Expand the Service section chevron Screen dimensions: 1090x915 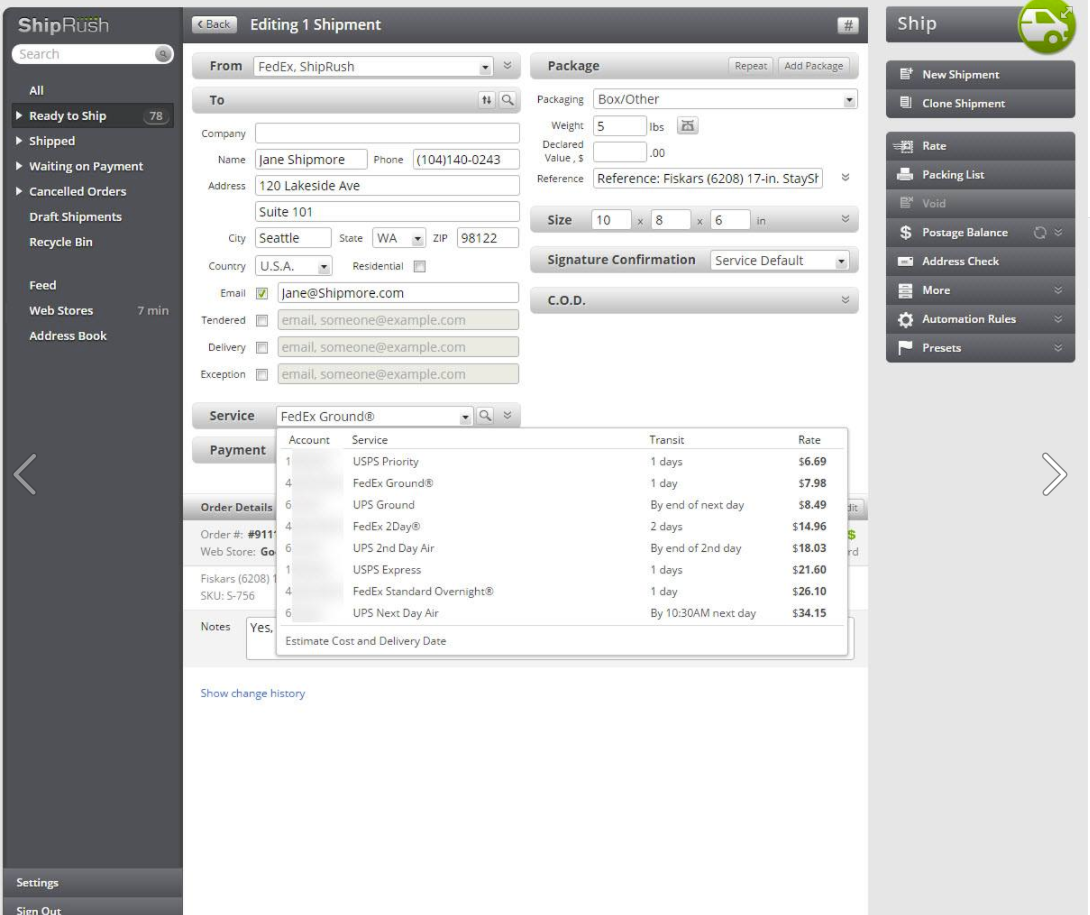507,416
